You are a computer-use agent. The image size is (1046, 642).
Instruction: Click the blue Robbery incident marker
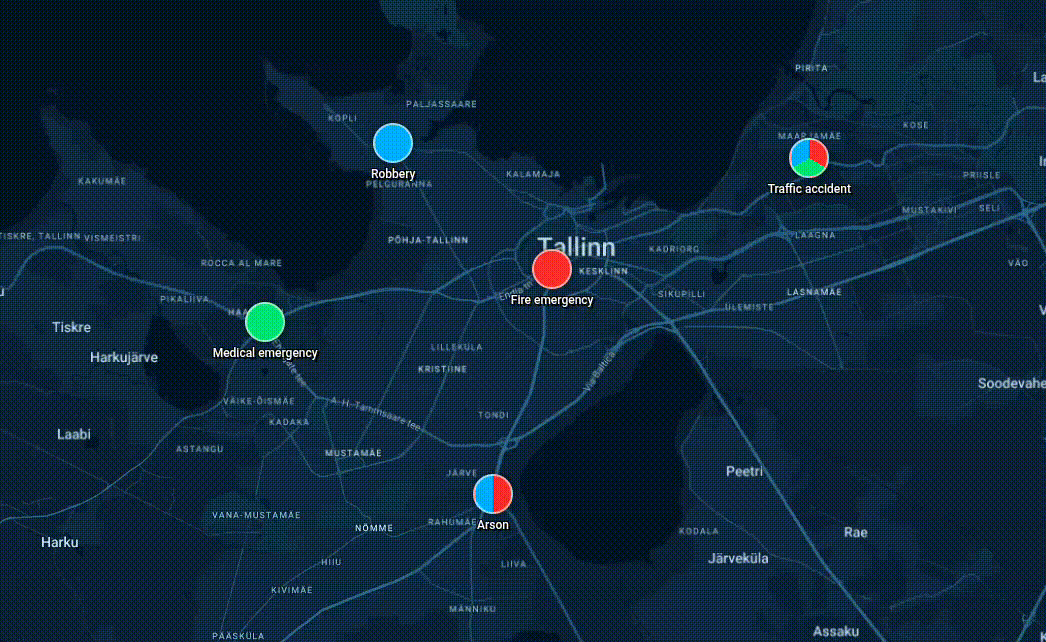[393, 144]
